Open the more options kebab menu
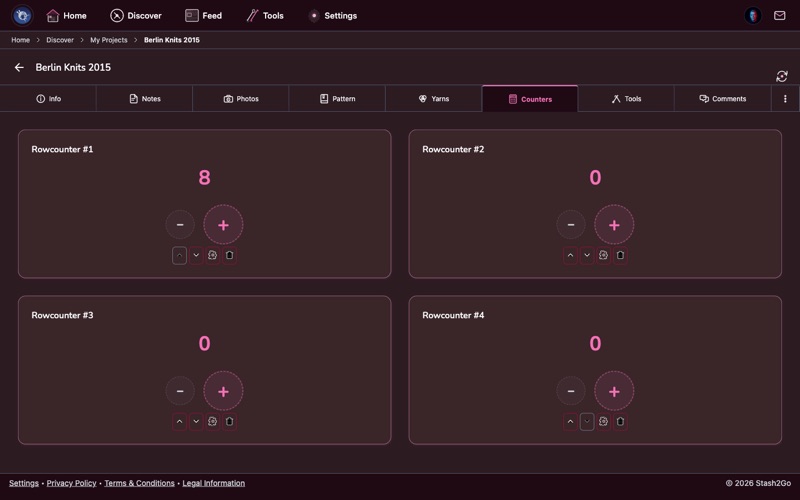The width and height of the screenshot is (800, 500). click(785, 98)
